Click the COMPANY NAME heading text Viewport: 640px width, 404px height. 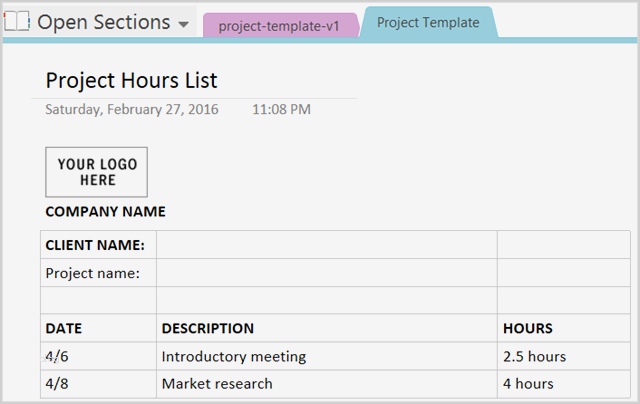(x=105, y=212)
